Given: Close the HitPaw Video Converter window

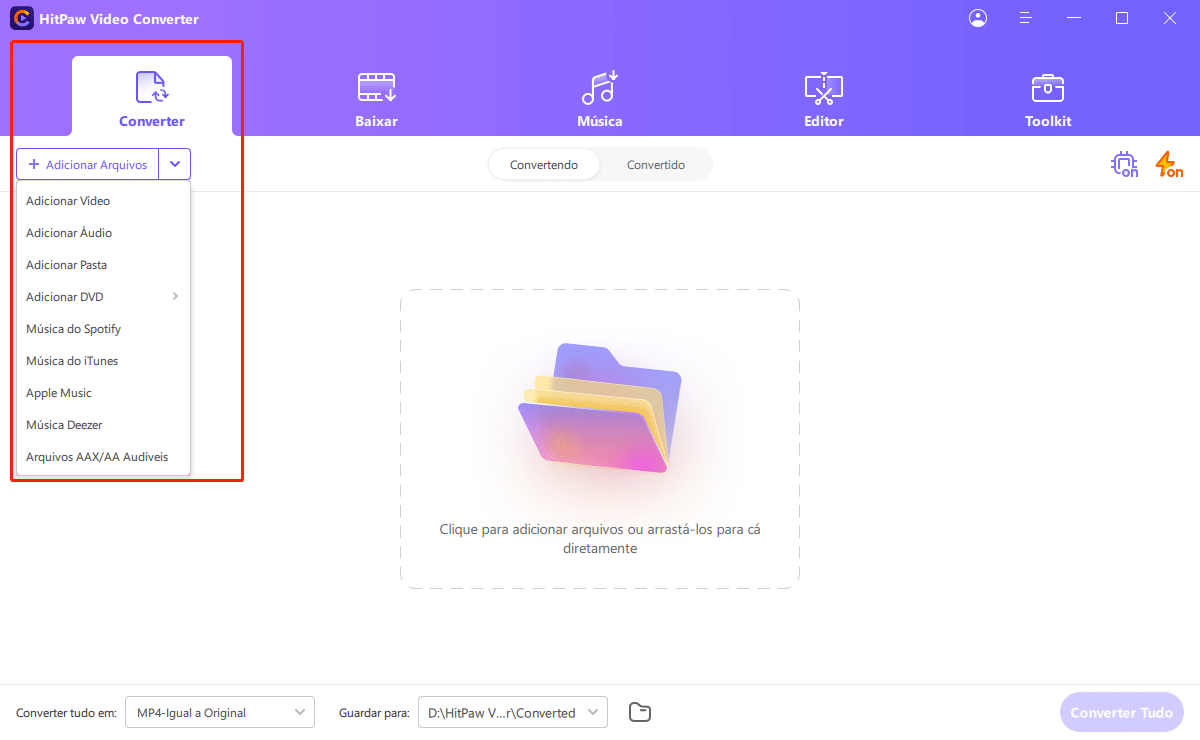Looking at the screenshot, I should coord(1169,18).
